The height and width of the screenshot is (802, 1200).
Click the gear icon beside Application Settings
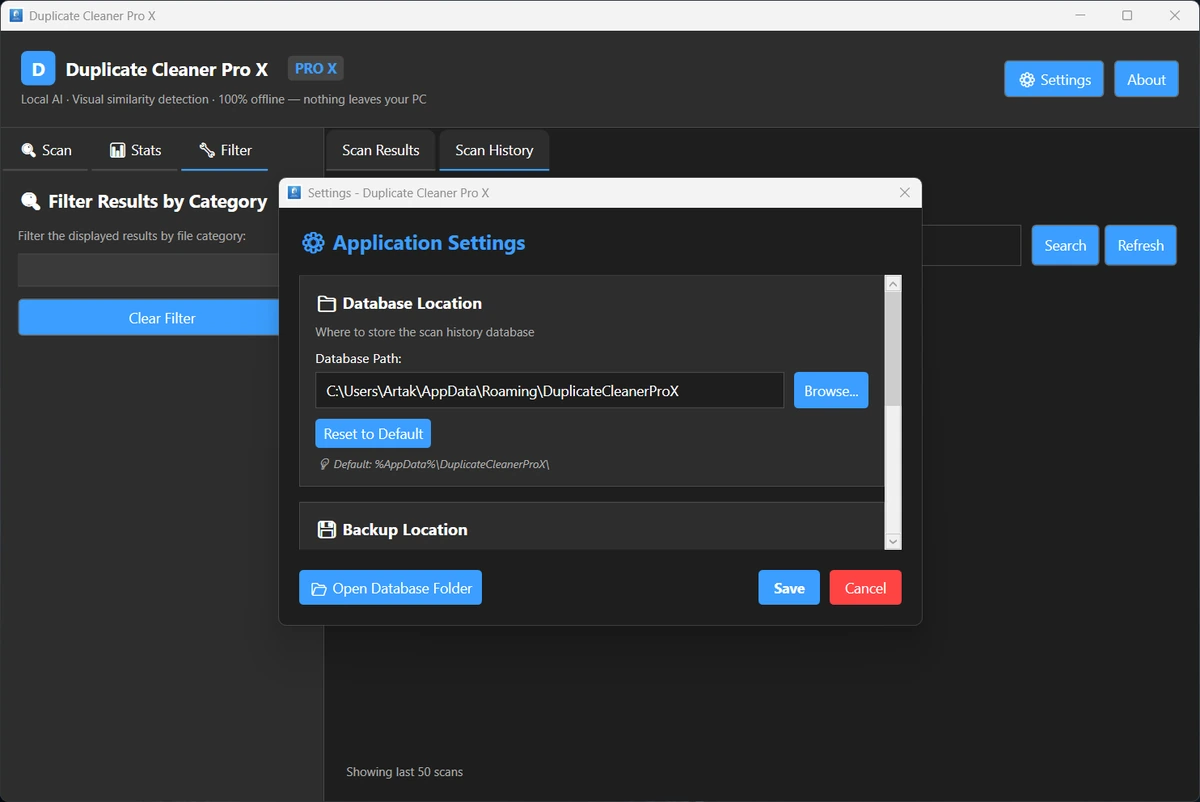click(313, 243)
